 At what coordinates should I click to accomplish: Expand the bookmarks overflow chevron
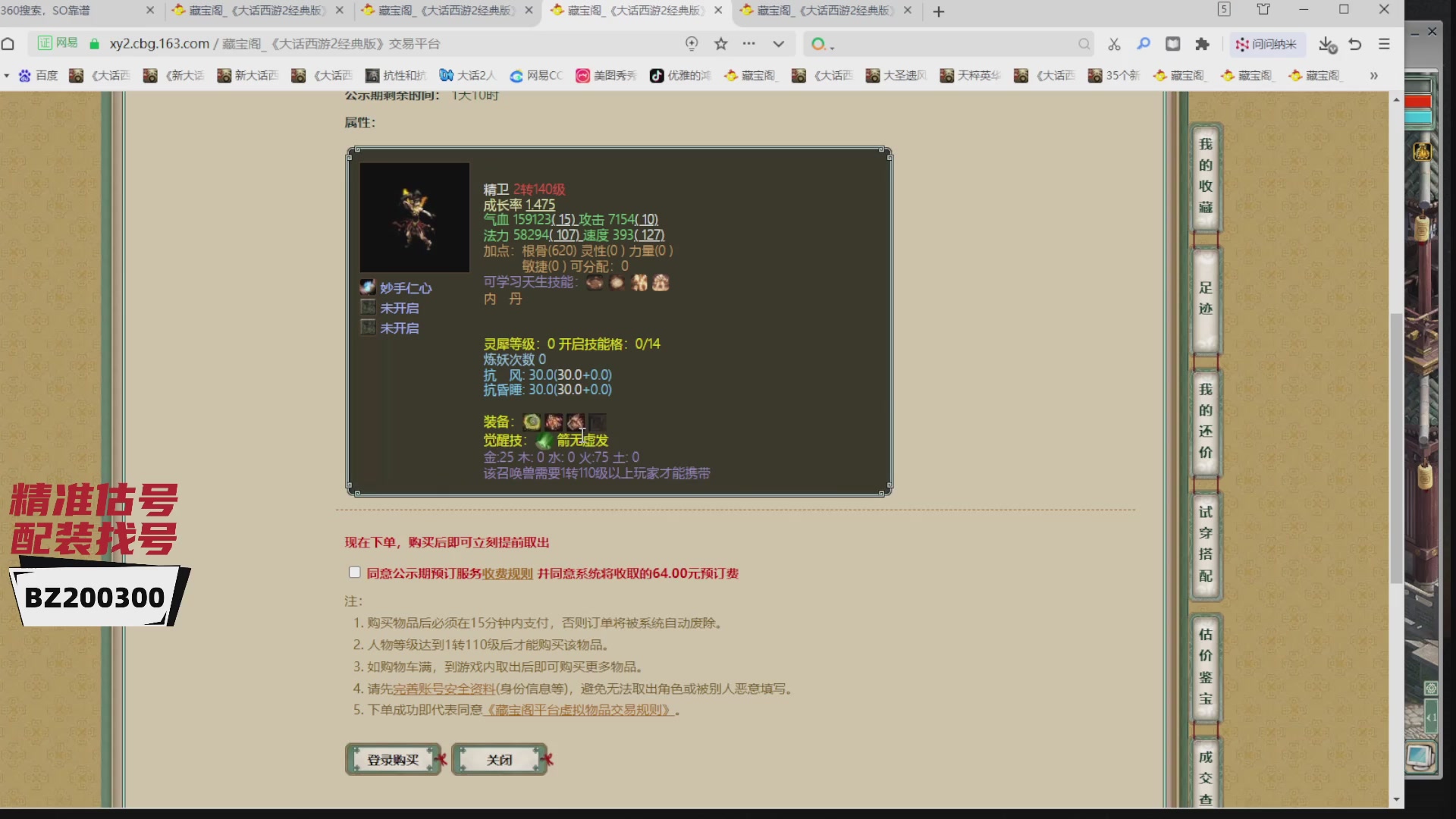[1374, 76]
